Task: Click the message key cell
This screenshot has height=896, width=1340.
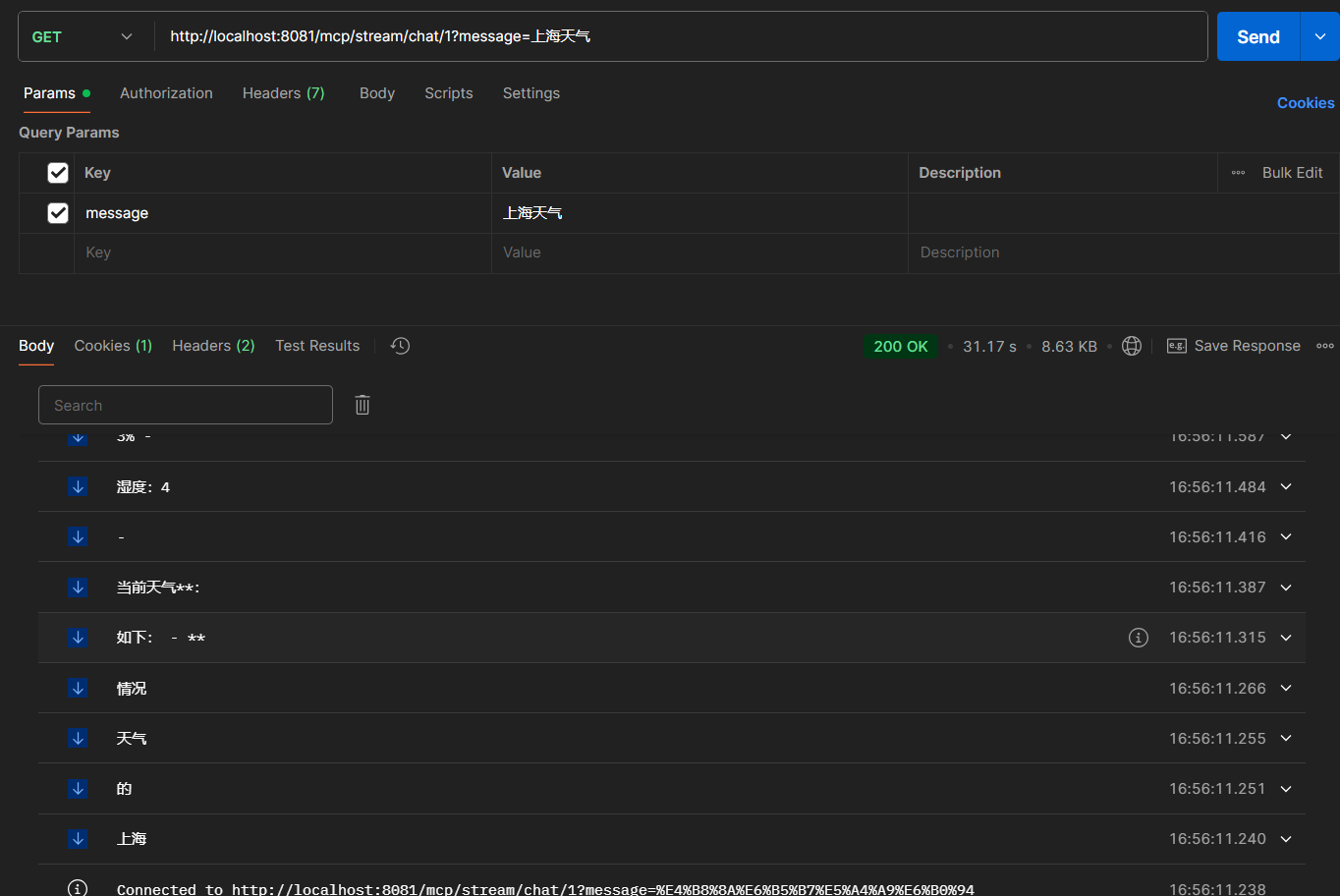Action: (x=283, y=213)
